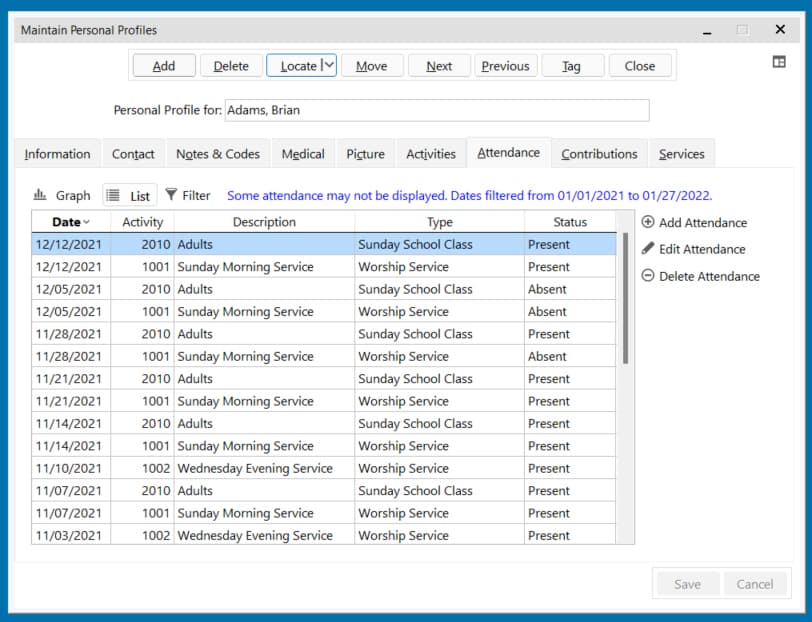Open the Medical tab
This screenshot has height=622, width=812.
click(303, 154)
